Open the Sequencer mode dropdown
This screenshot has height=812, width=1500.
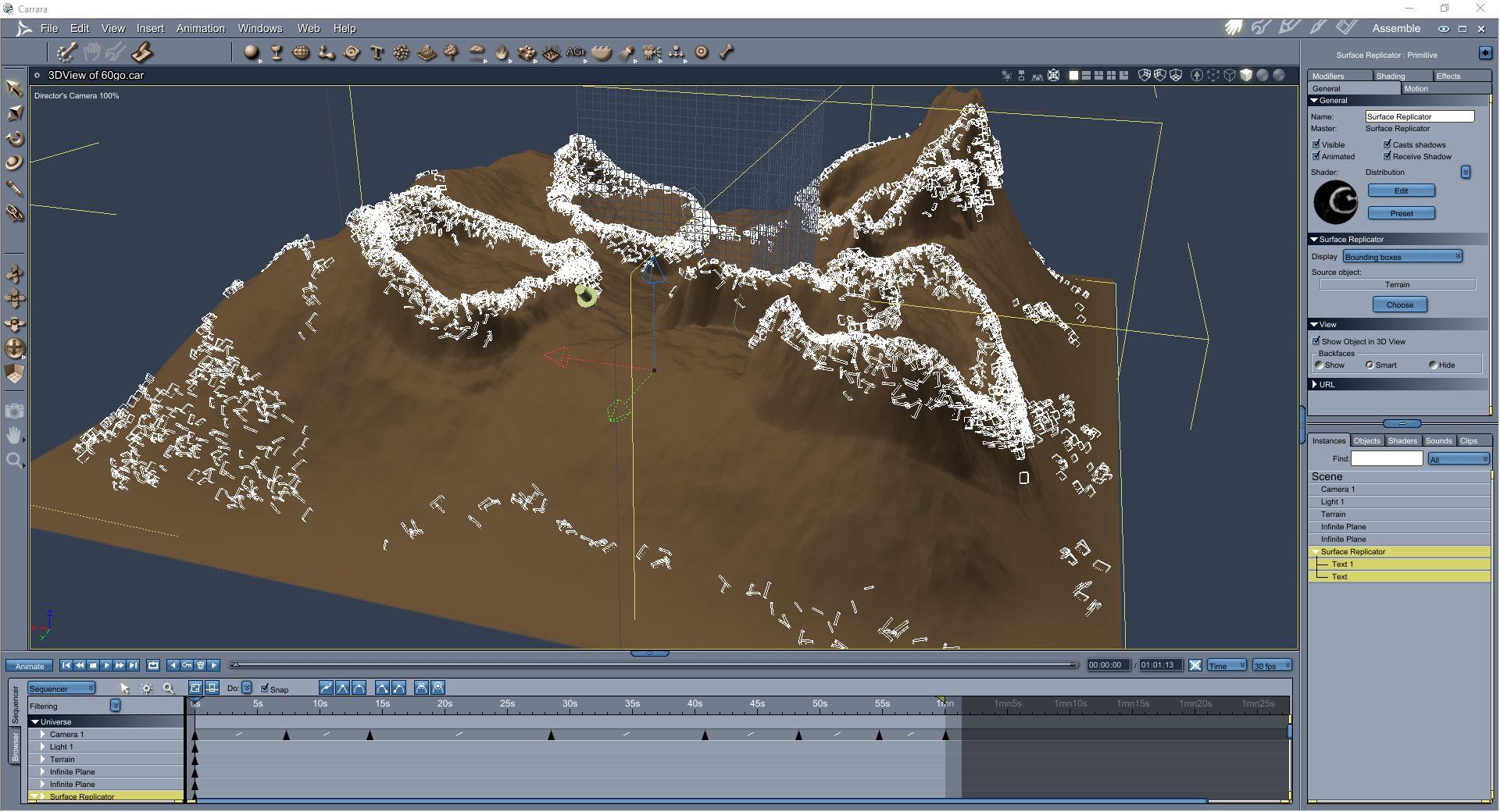62,688
